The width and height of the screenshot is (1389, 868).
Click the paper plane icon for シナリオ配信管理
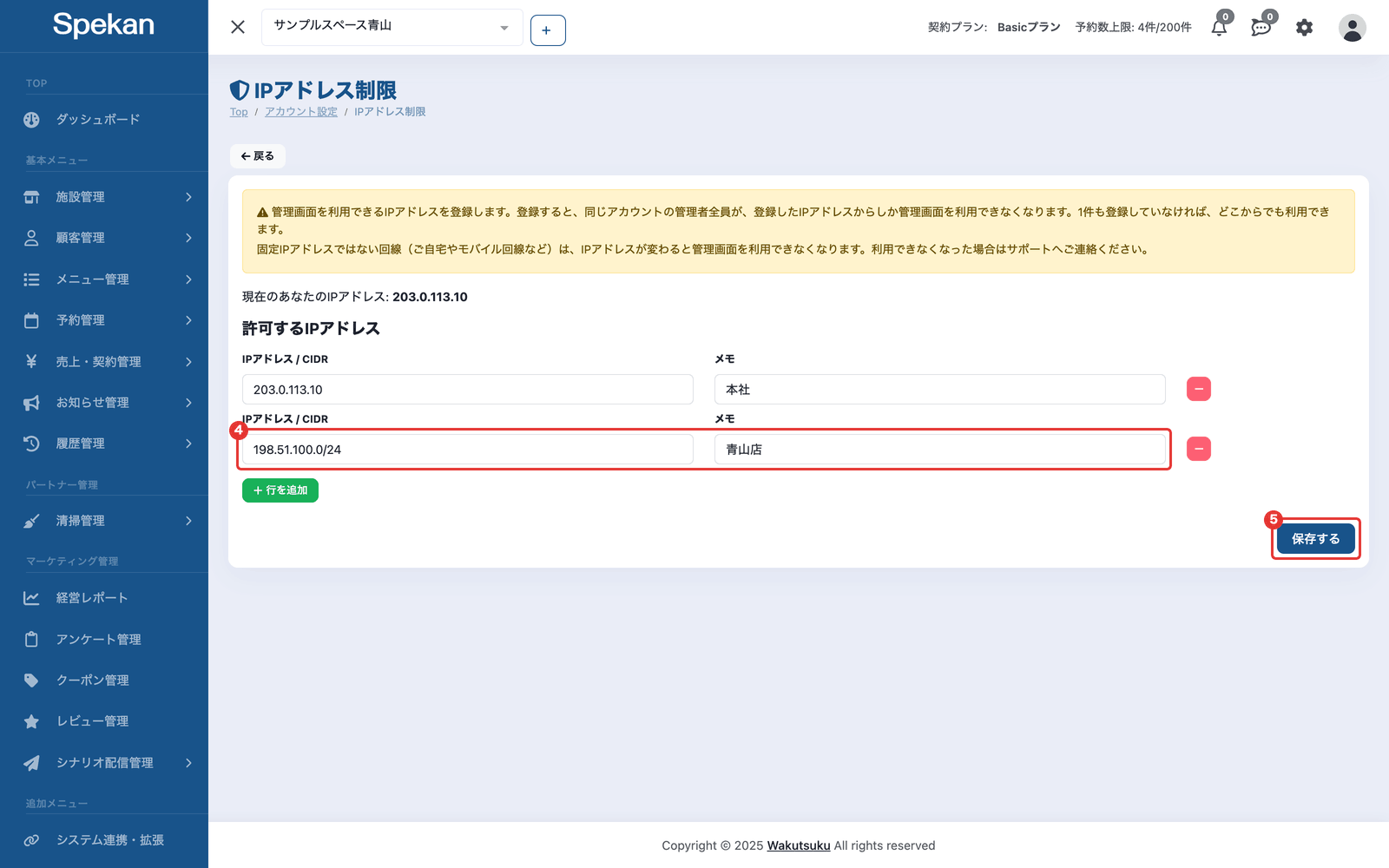point(31,763)
